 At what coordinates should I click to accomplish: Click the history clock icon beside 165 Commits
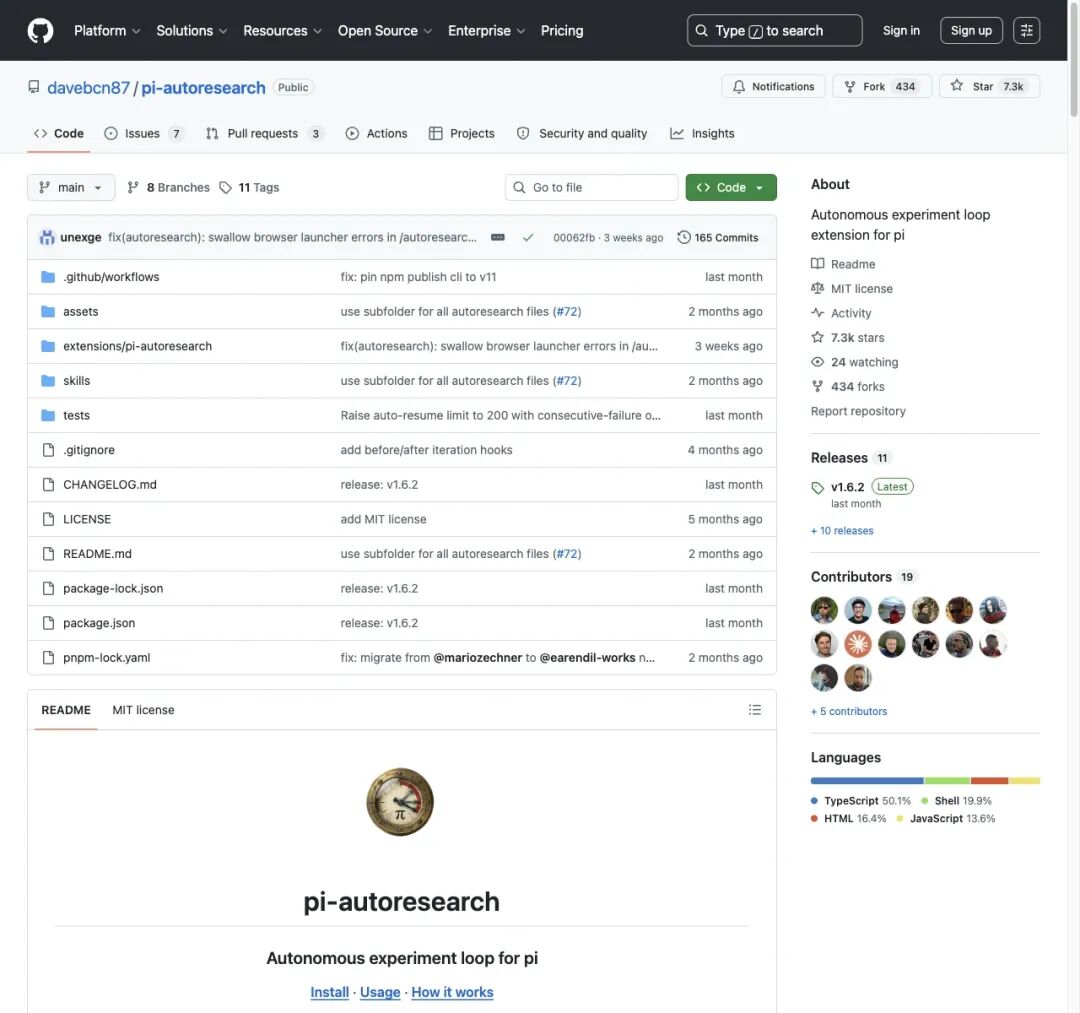(x=684, y=238)
